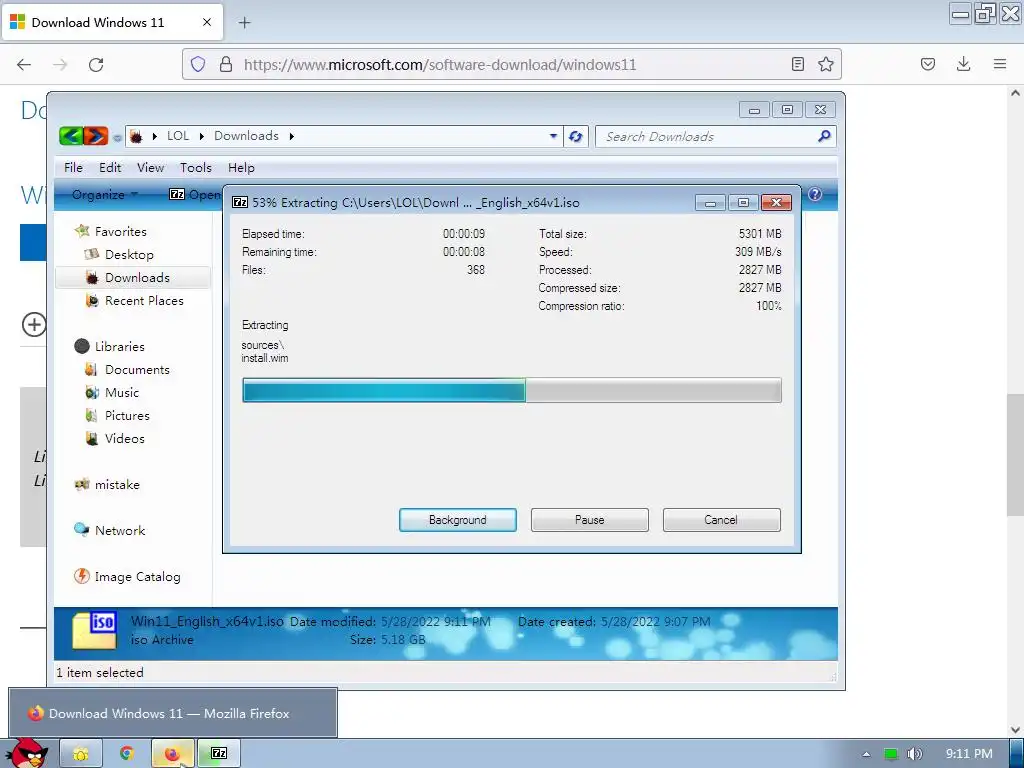Click the Documents library icon
This screenshot has height=768, width=1024.
91,370
